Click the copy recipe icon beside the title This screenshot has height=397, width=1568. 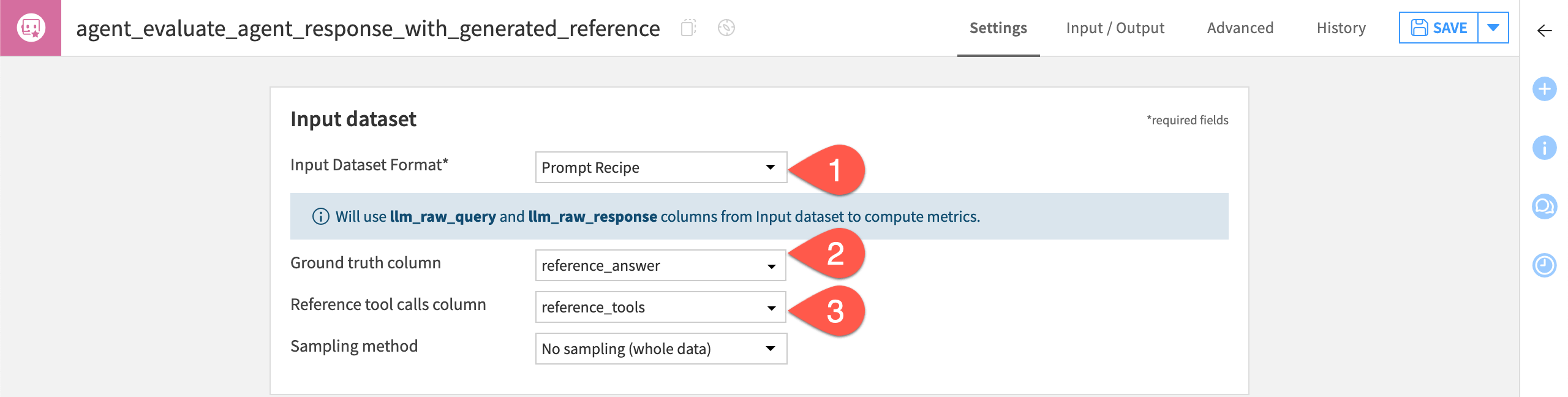[x=690, y=28]
